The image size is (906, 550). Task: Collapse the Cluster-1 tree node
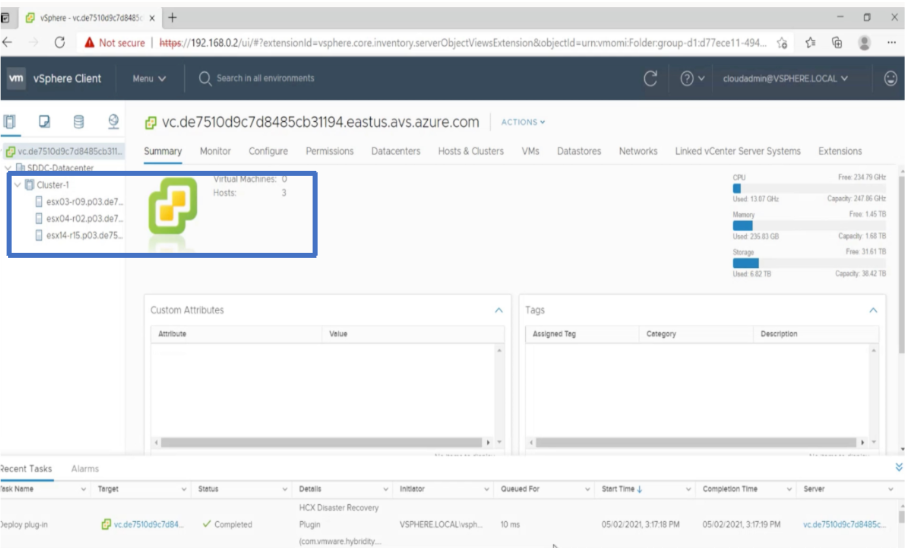pos(17,185)
